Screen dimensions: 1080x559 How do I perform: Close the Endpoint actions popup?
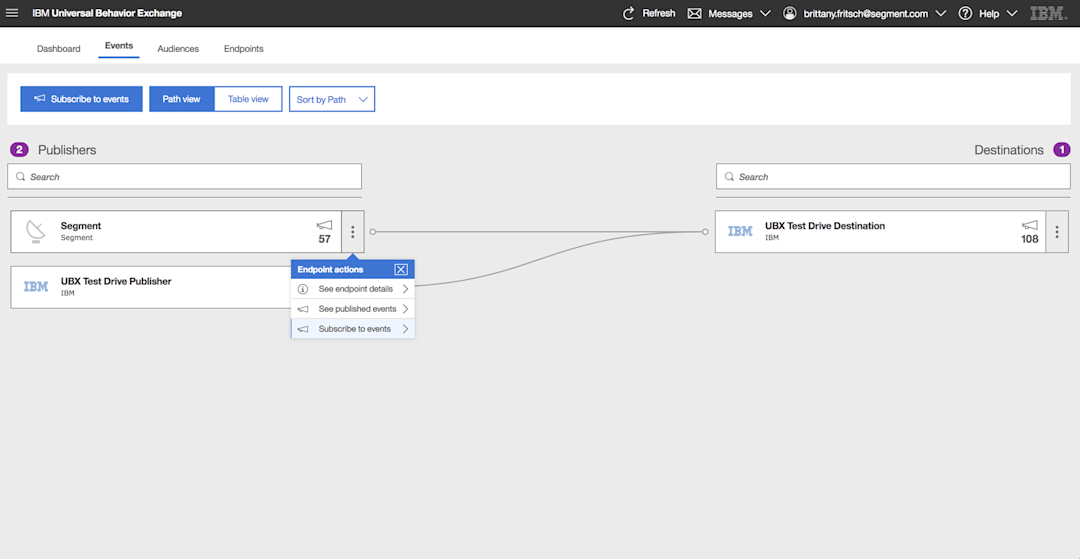[x=401, y=269]
